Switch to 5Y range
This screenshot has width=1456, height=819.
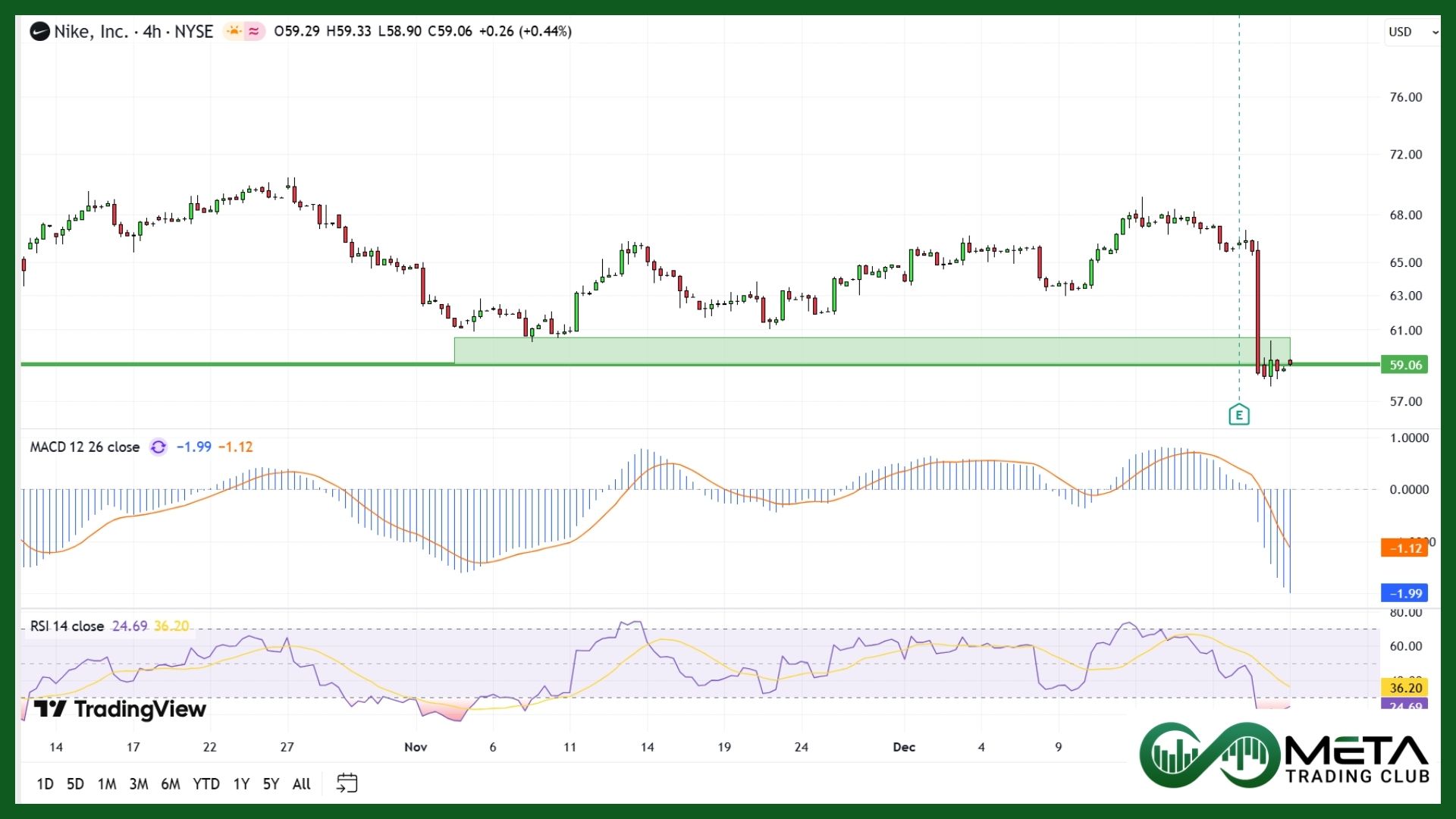tap(271, 784)
